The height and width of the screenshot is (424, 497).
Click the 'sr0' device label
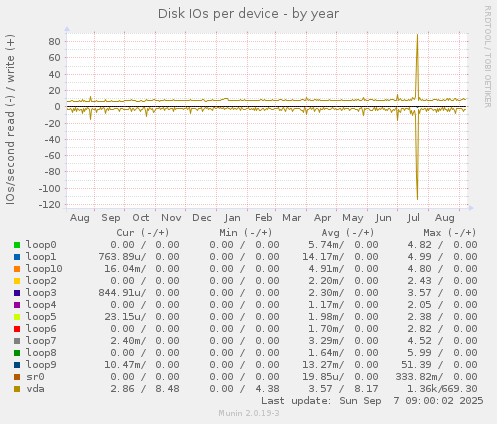[35, 377]
